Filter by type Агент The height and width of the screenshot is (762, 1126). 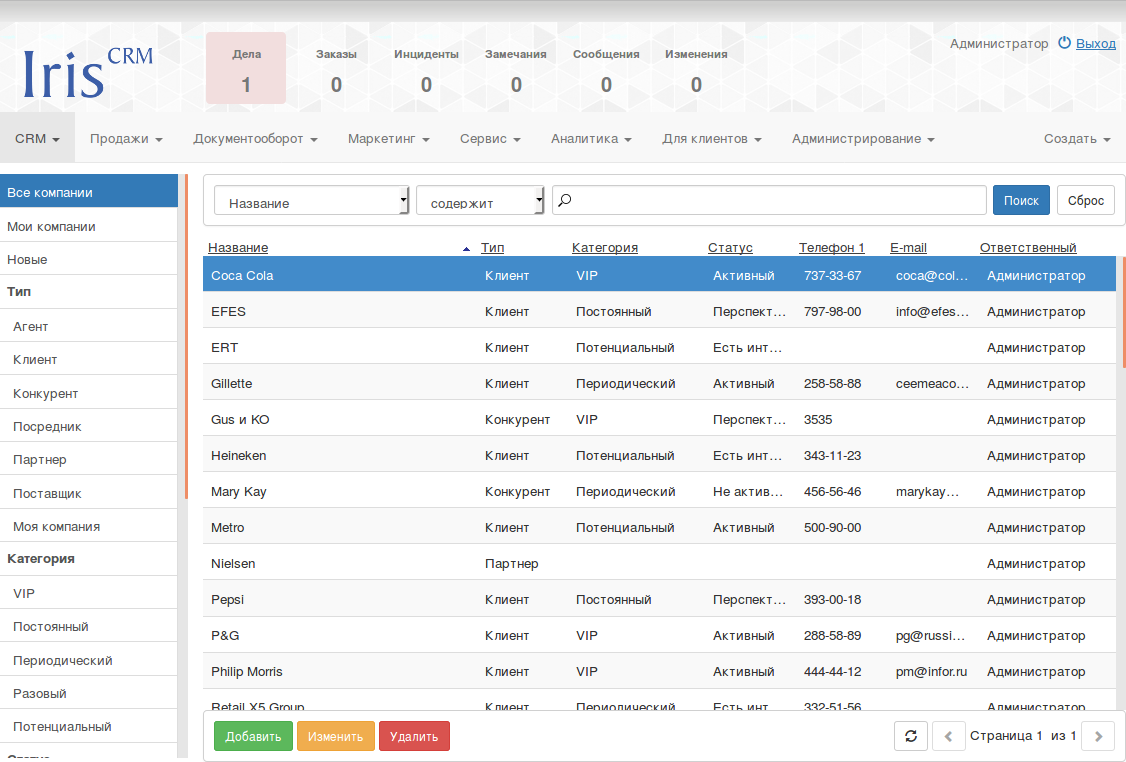point(88,326)
